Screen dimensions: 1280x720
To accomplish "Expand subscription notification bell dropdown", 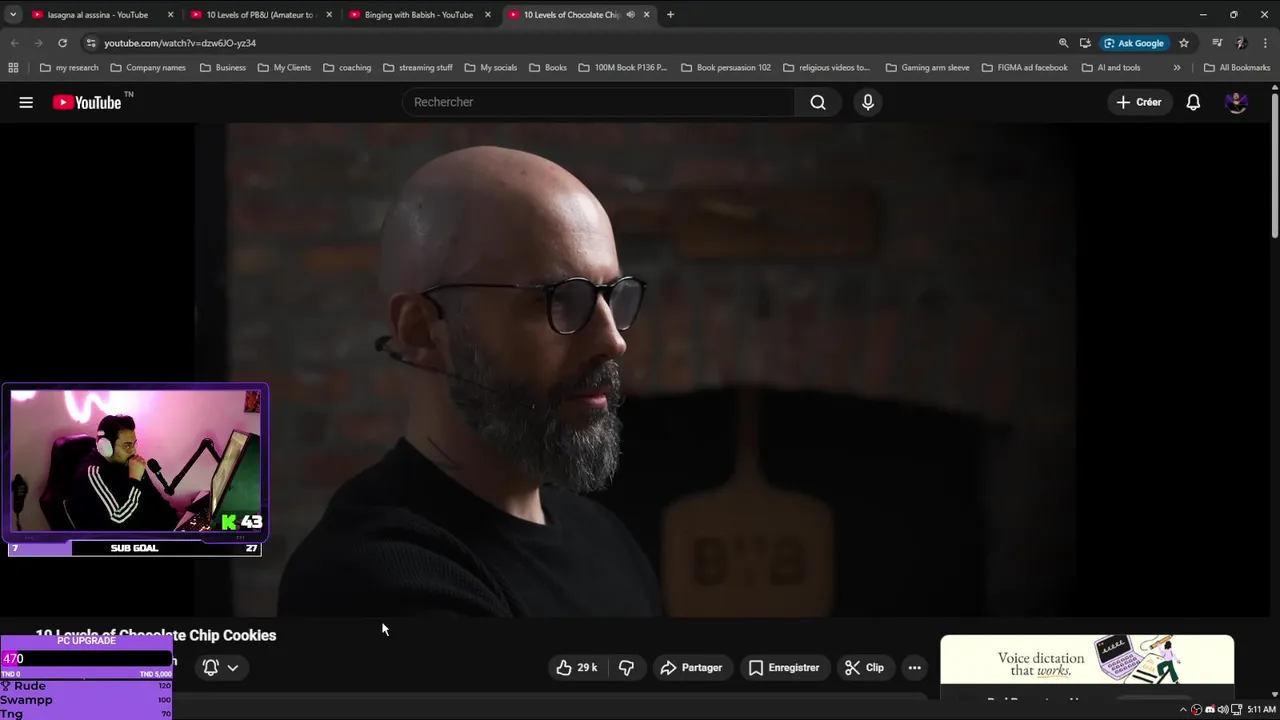I will tap(221, 668).
